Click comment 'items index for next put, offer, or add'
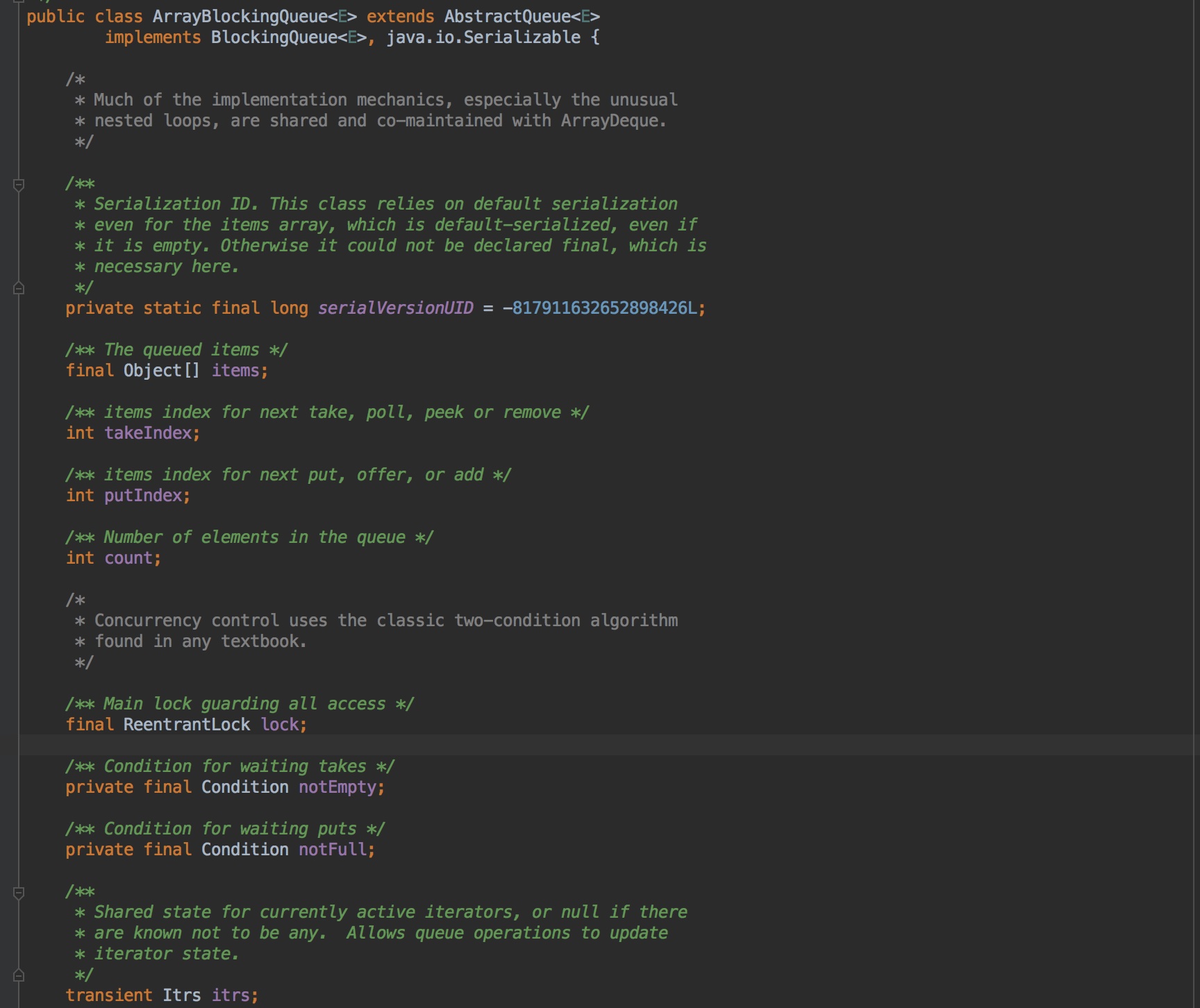The height and width of the screenshot is (1008, 1200). click(288, 475)
